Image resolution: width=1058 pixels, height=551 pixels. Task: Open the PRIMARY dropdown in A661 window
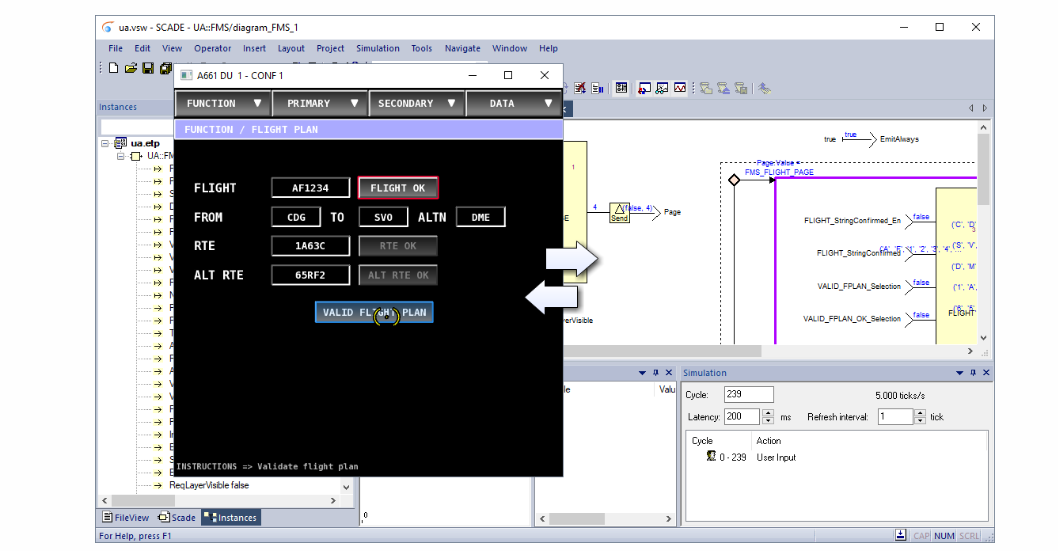pos(321,103)
